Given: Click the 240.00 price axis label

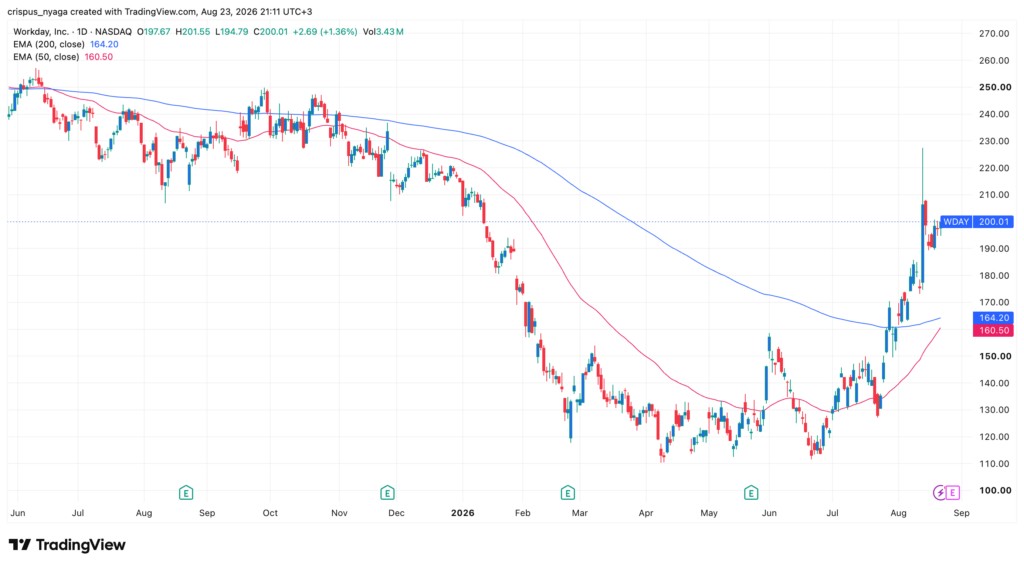Looking at the screenshot, I should click(994, 114).
